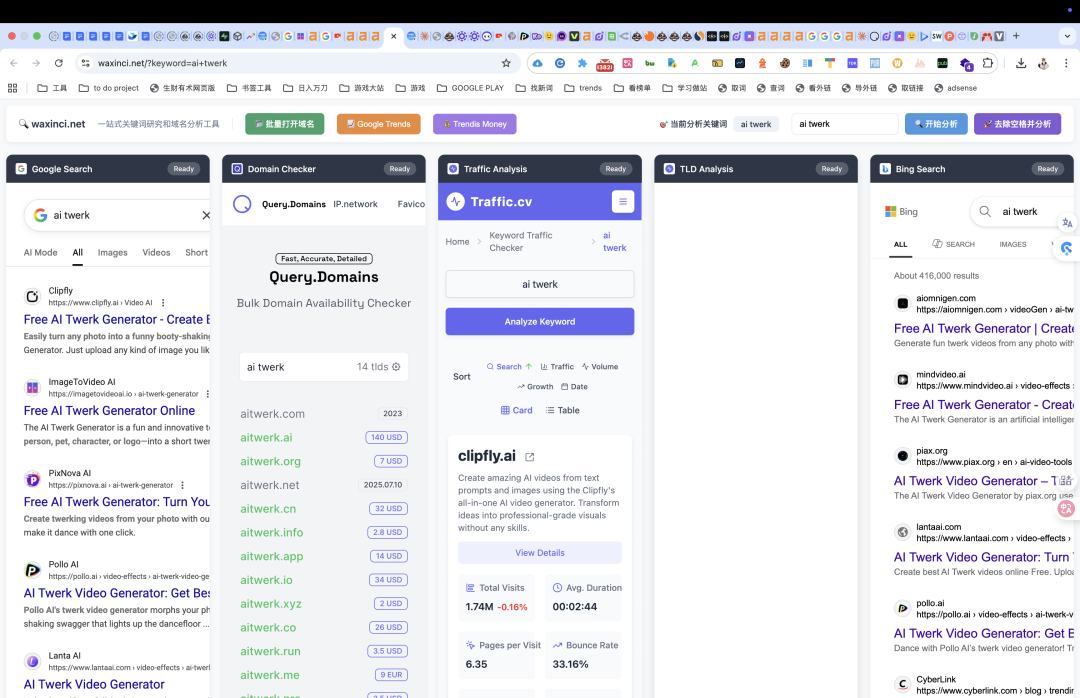Click the Trends Money button
The image size is (1080, 698).
(x=475, y=124)
